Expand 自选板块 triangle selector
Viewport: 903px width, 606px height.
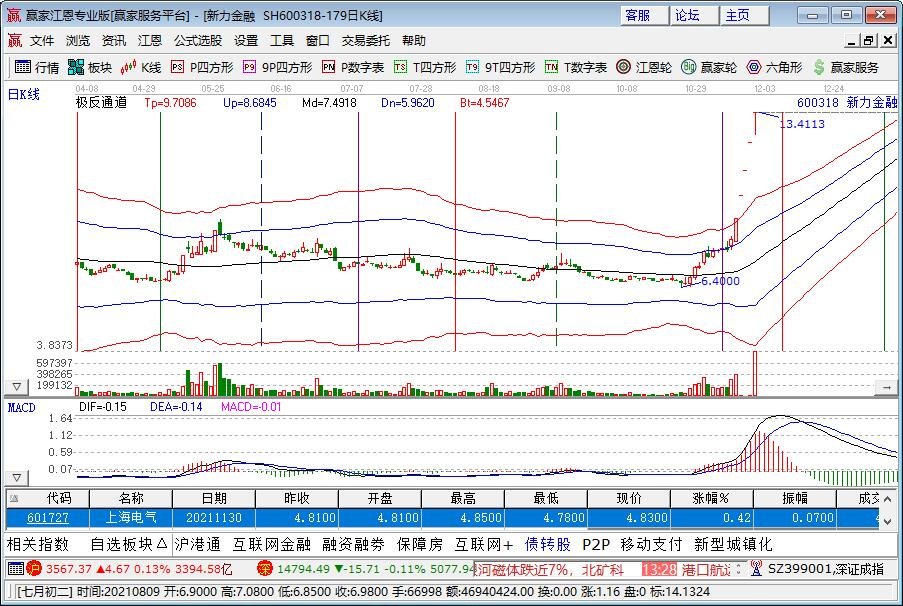(x=162, y=543)
